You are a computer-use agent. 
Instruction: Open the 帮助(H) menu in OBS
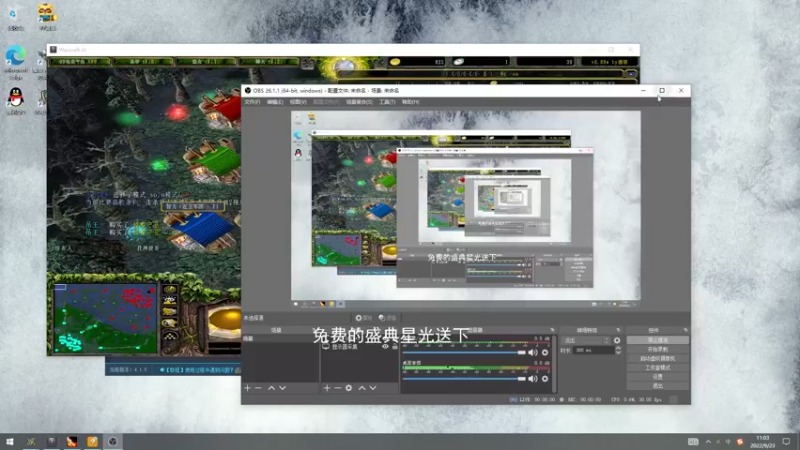(x=410, y=102)
